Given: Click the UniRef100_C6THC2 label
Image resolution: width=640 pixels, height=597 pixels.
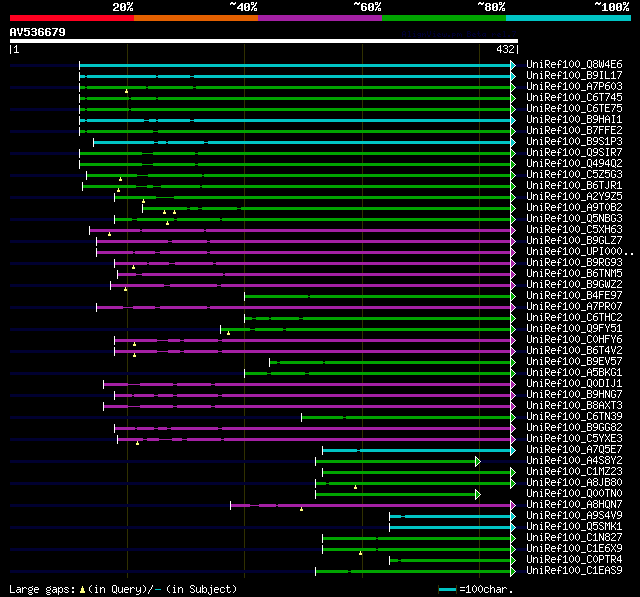Looking at the screenshot, I should 574,318.
